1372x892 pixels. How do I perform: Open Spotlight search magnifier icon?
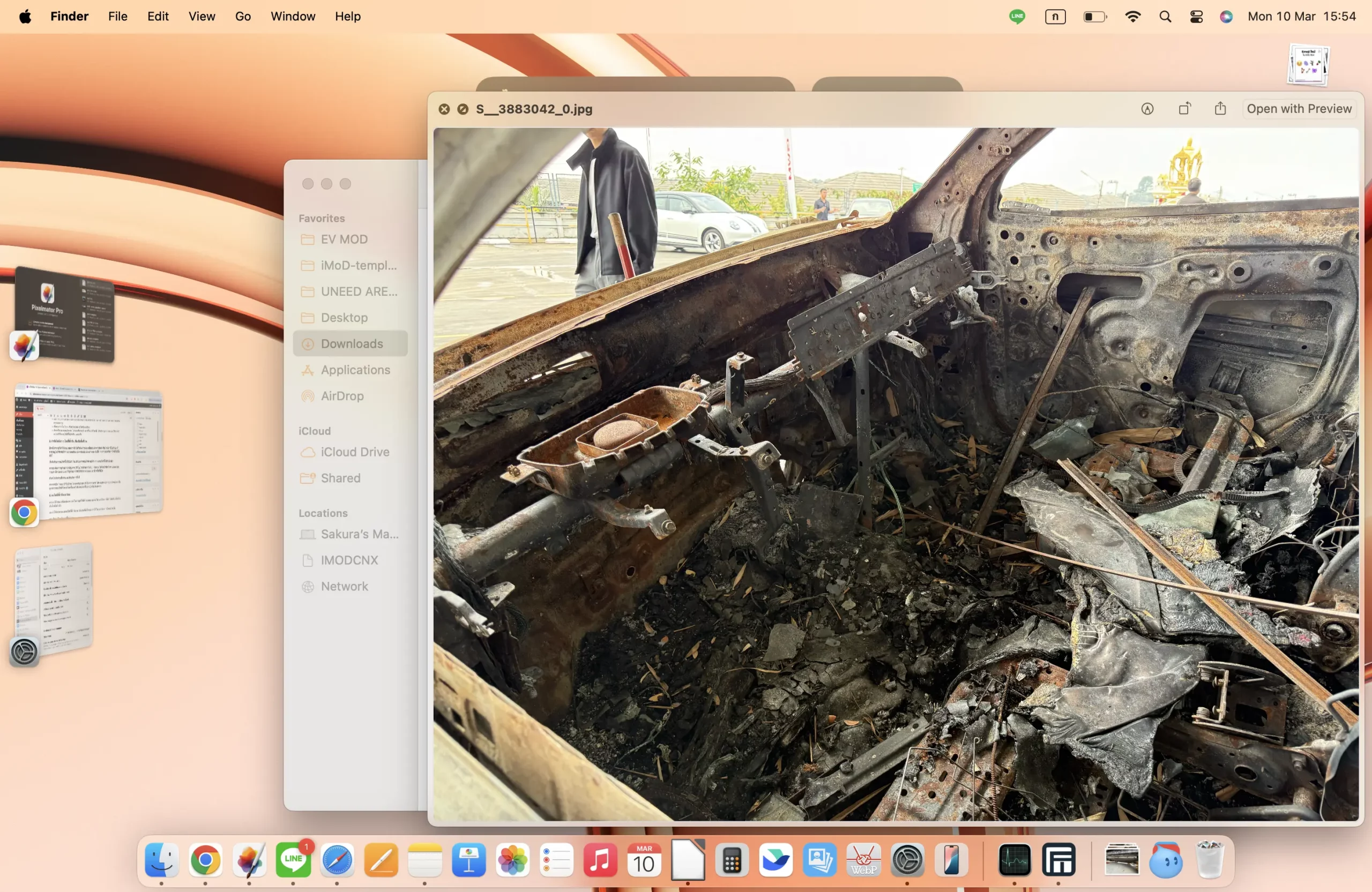tap(1165, 17)
